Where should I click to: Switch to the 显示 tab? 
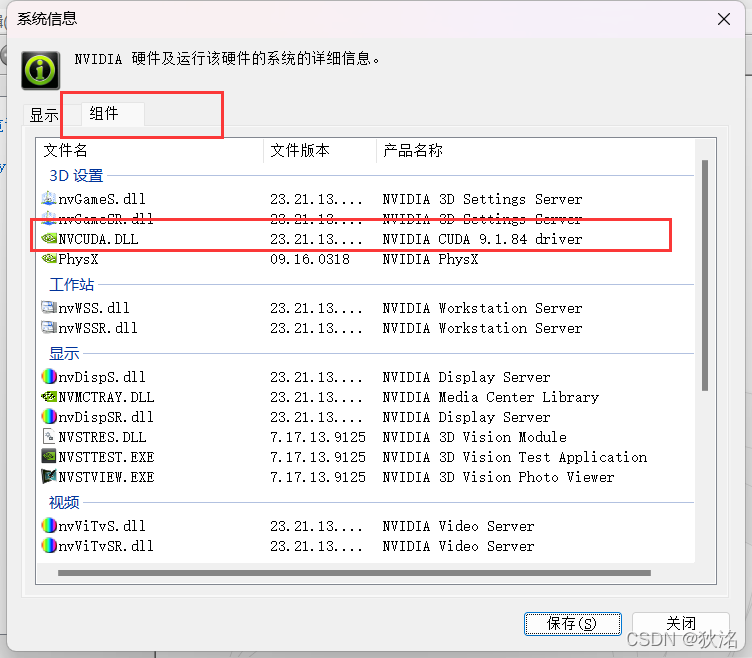pyautogui.click(x=44, y=115)
